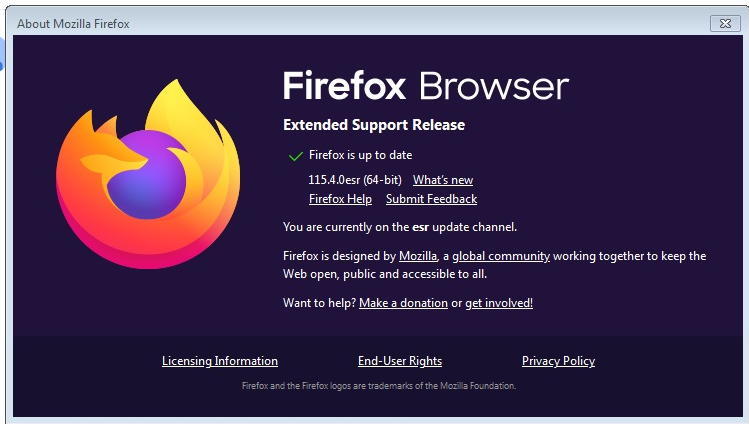Viewport: 749px width, 424px height.
Task: Click the 115.4.0esr (64-bit) version text
Action: (x=355, y=180)
